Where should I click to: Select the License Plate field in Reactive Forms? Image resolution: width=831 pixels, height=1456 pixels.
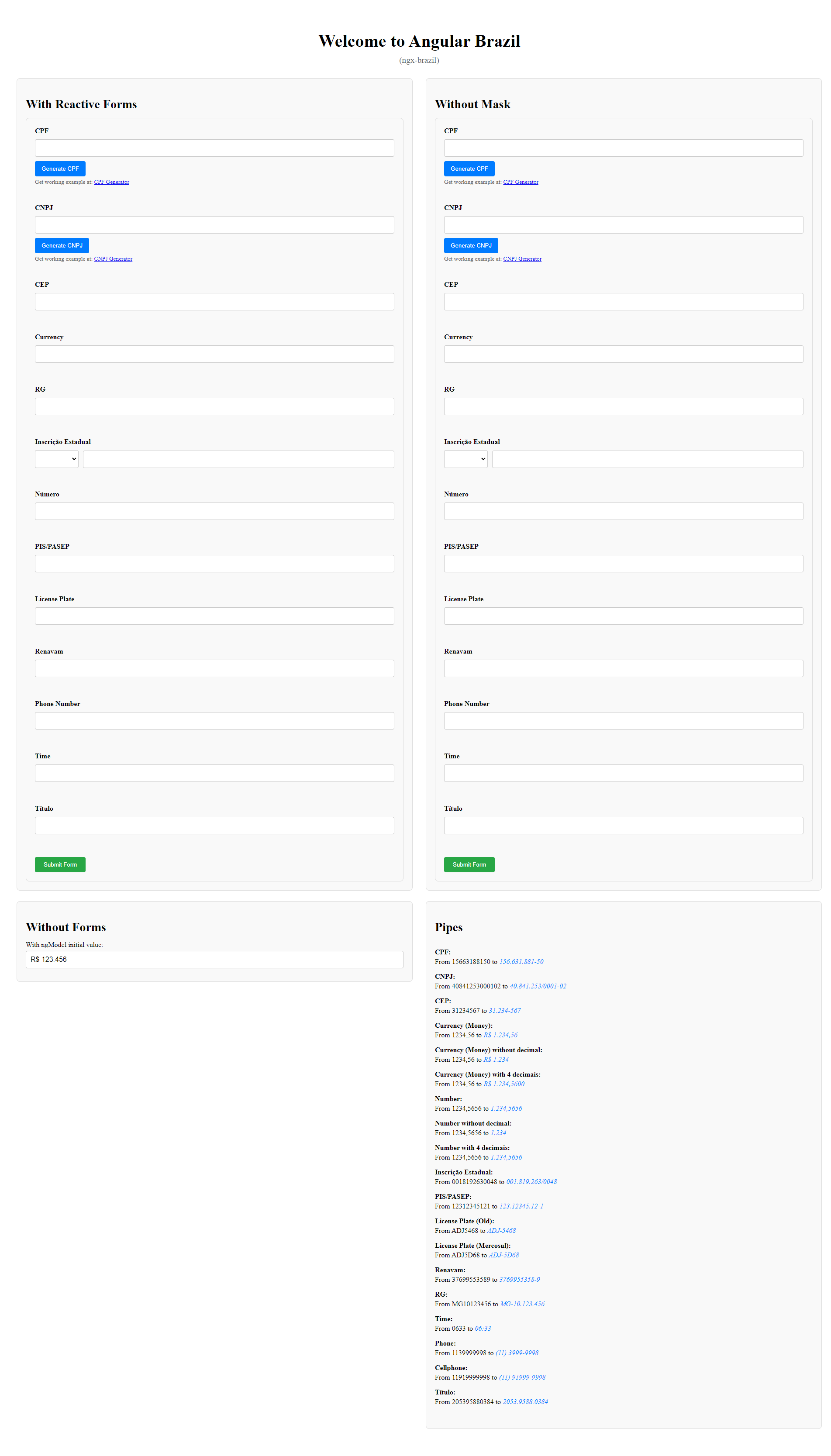214,616
